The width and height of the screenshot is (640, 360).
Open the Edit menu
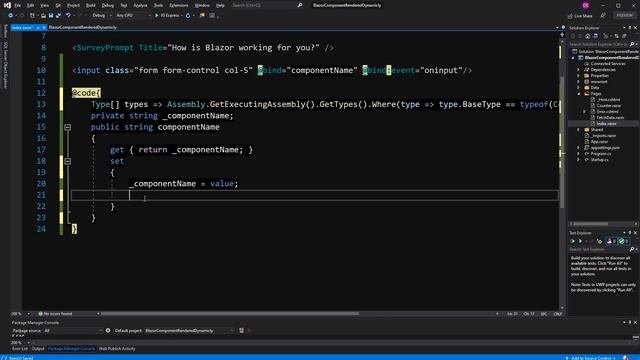click(x=31, y=5)
